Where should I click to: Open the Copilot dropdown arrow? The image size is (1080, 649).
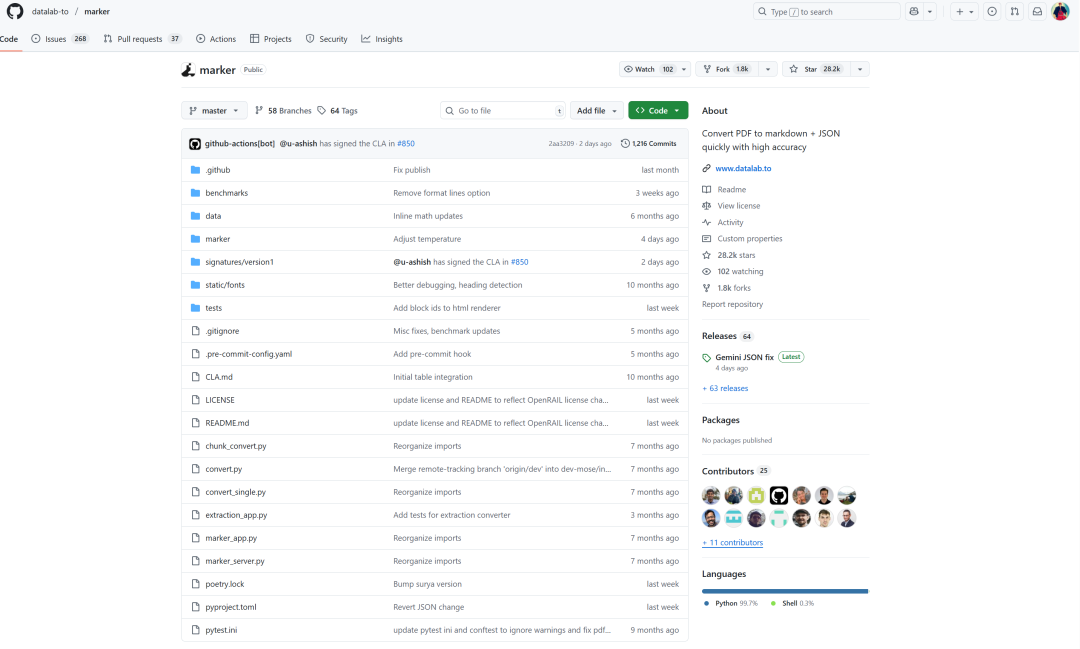[x=930, y=12]
